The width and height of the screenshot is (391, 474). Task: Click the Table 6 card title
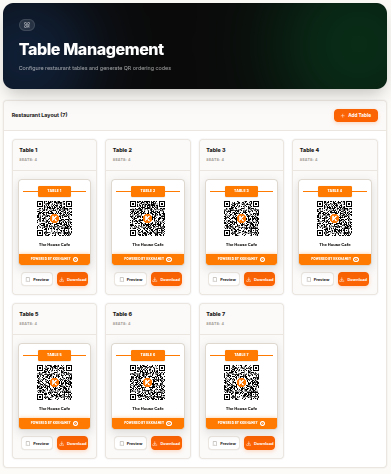pyautogui.click(x=122, y=314)
